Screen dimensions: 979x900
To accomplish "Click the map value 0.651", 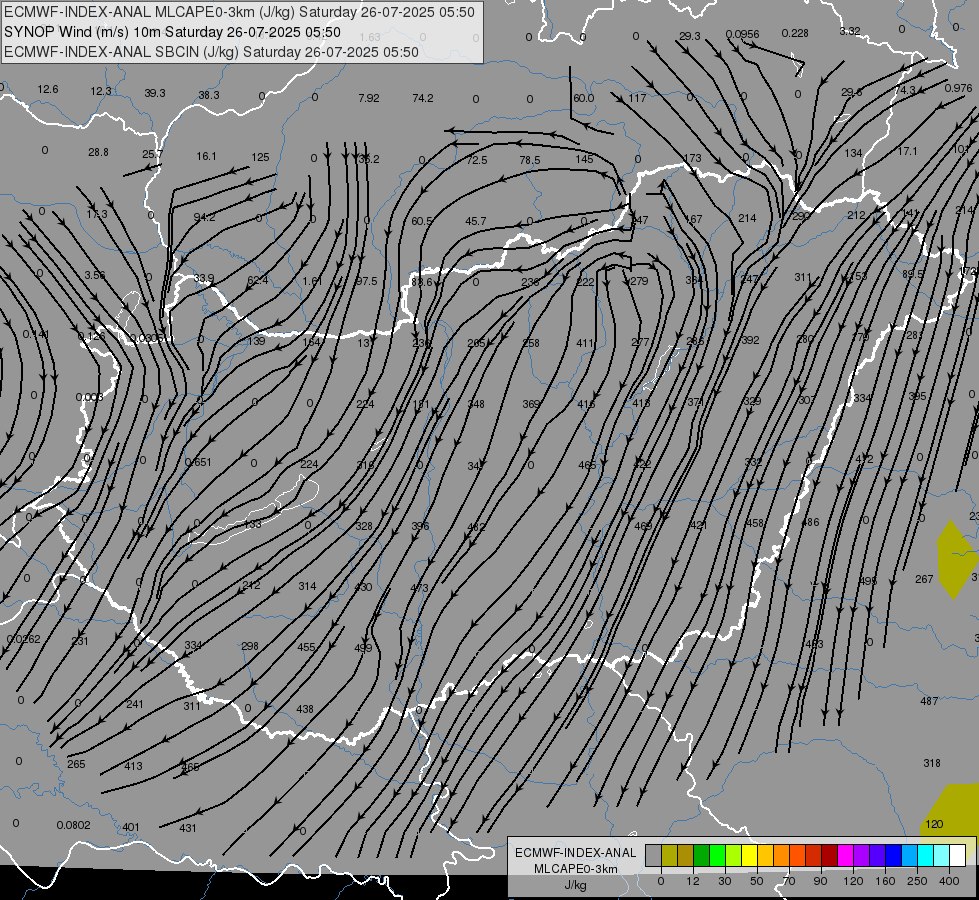I will coord(198,462).
